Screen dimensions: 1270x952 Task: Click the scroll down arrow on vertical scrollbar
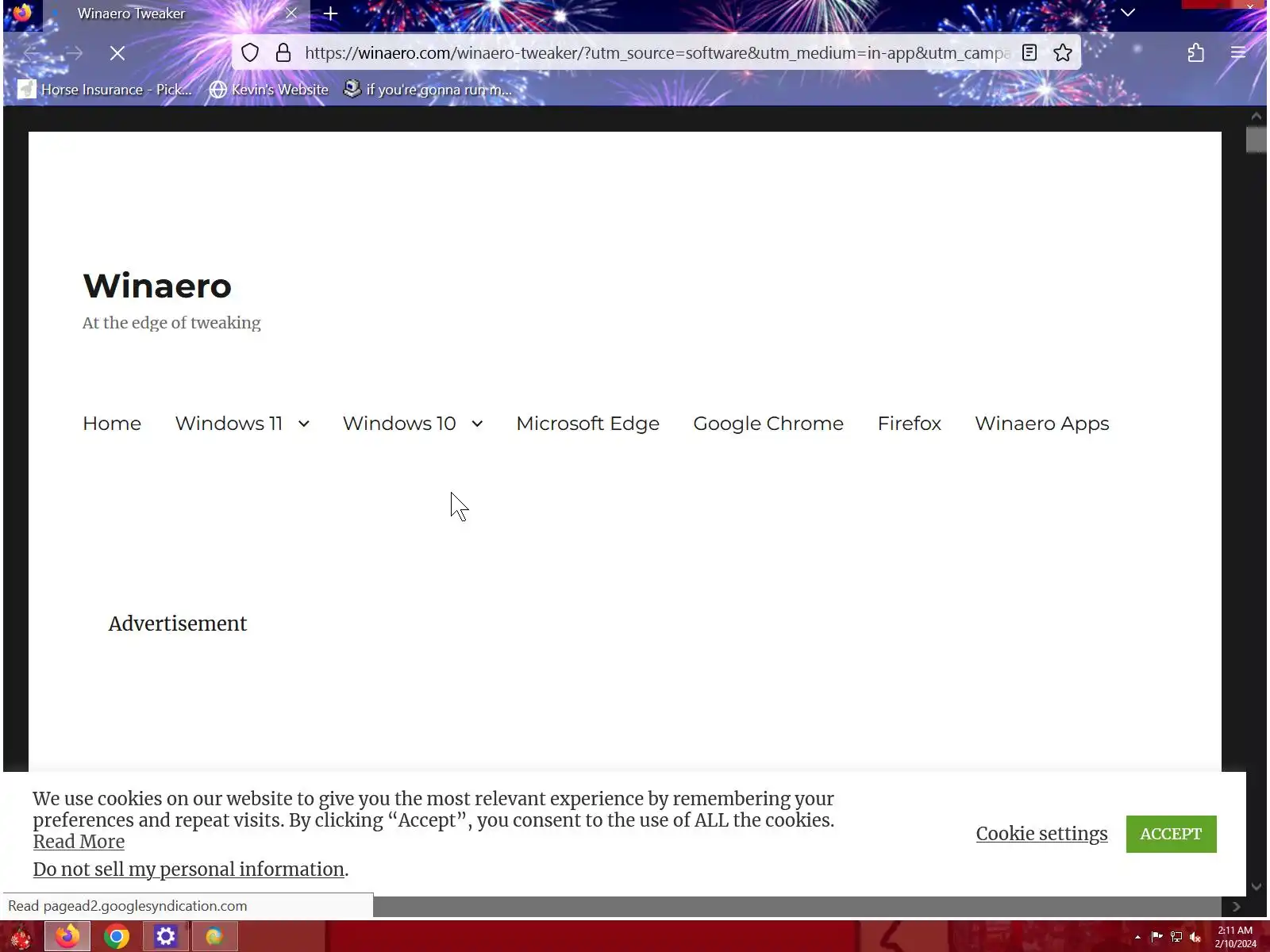pos(1256,887)
